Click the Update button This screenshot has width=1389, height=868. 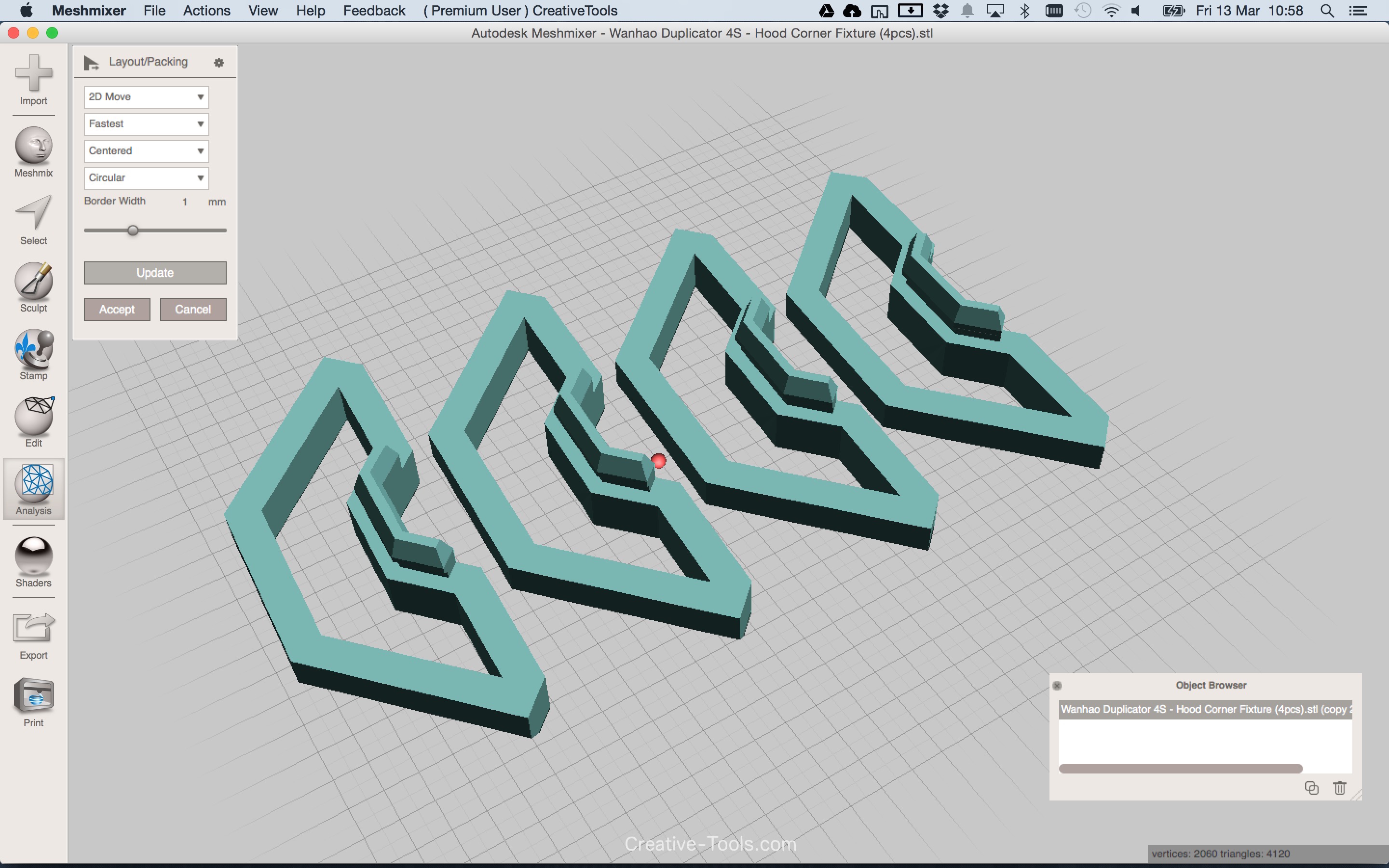[155, 272]
